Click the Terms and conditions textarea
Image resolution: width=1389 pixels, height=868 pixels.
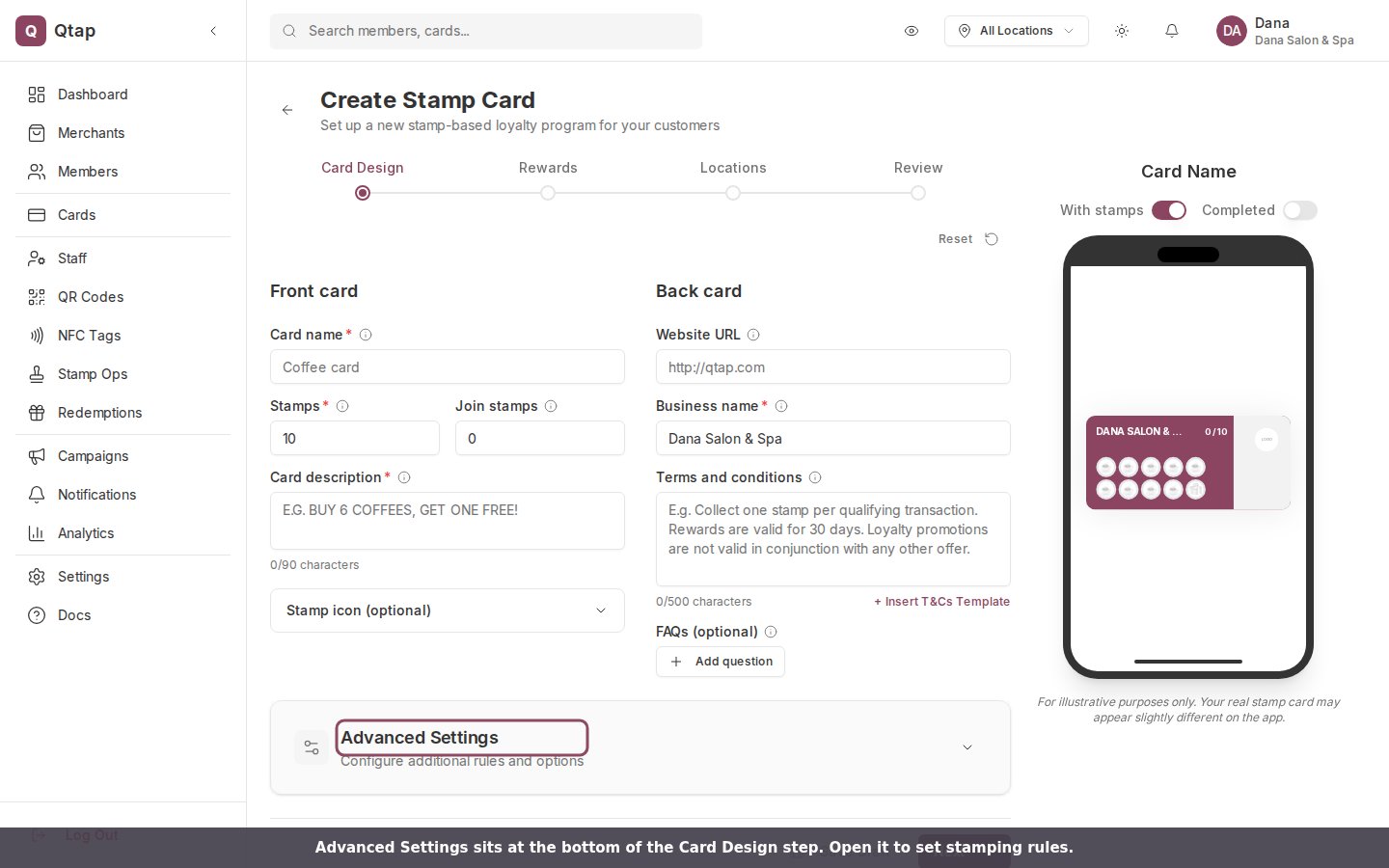pyautogui.click(x=833, y=539)
